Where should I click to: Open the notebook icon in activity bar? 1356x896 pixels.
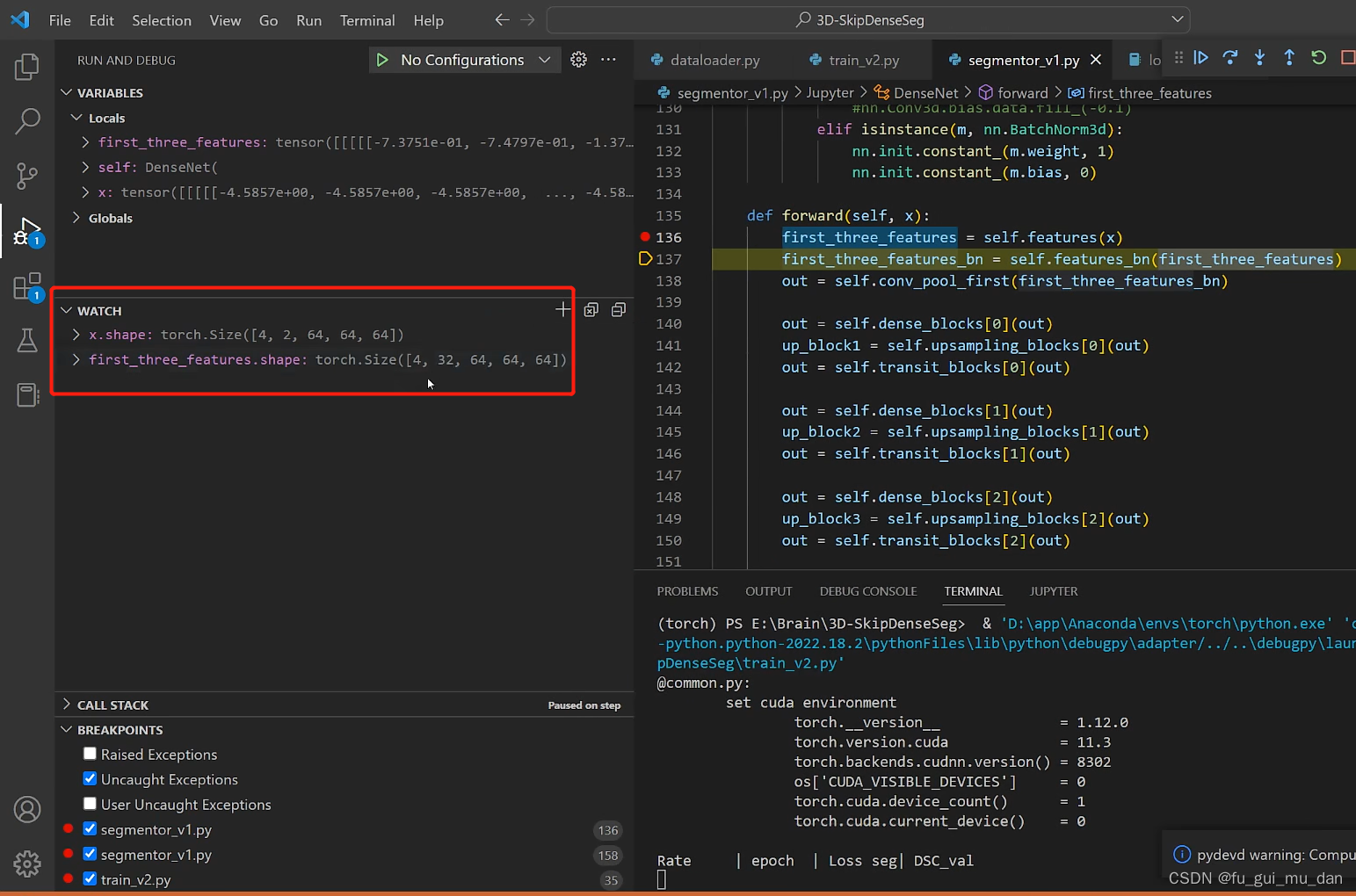(27, 395)
